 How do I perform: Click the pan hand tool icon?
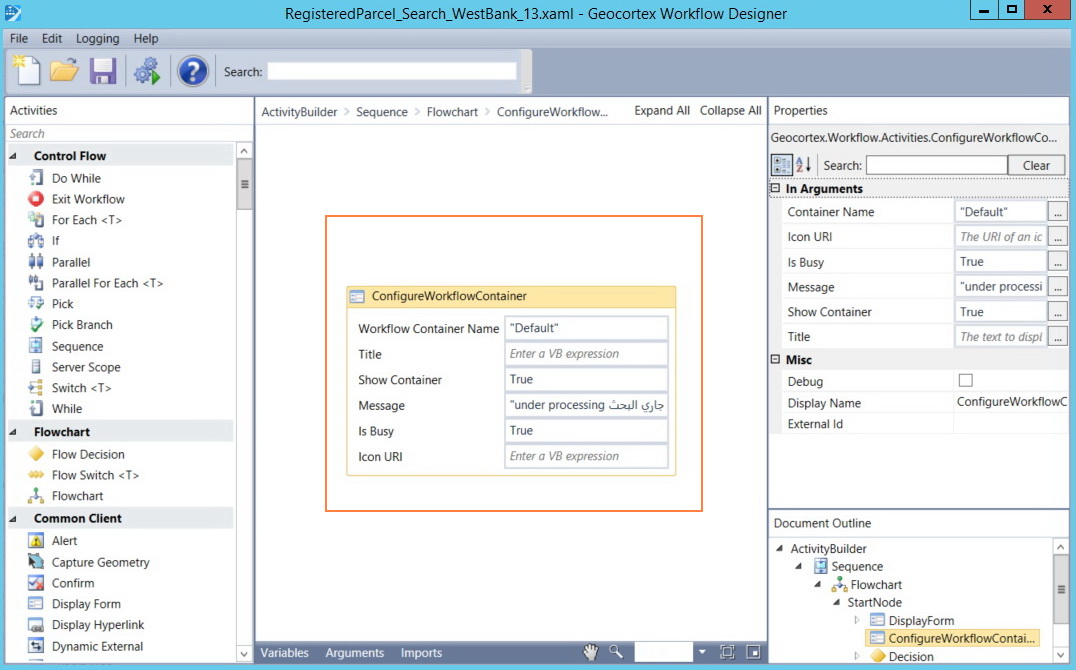click(x=591, y=652)
